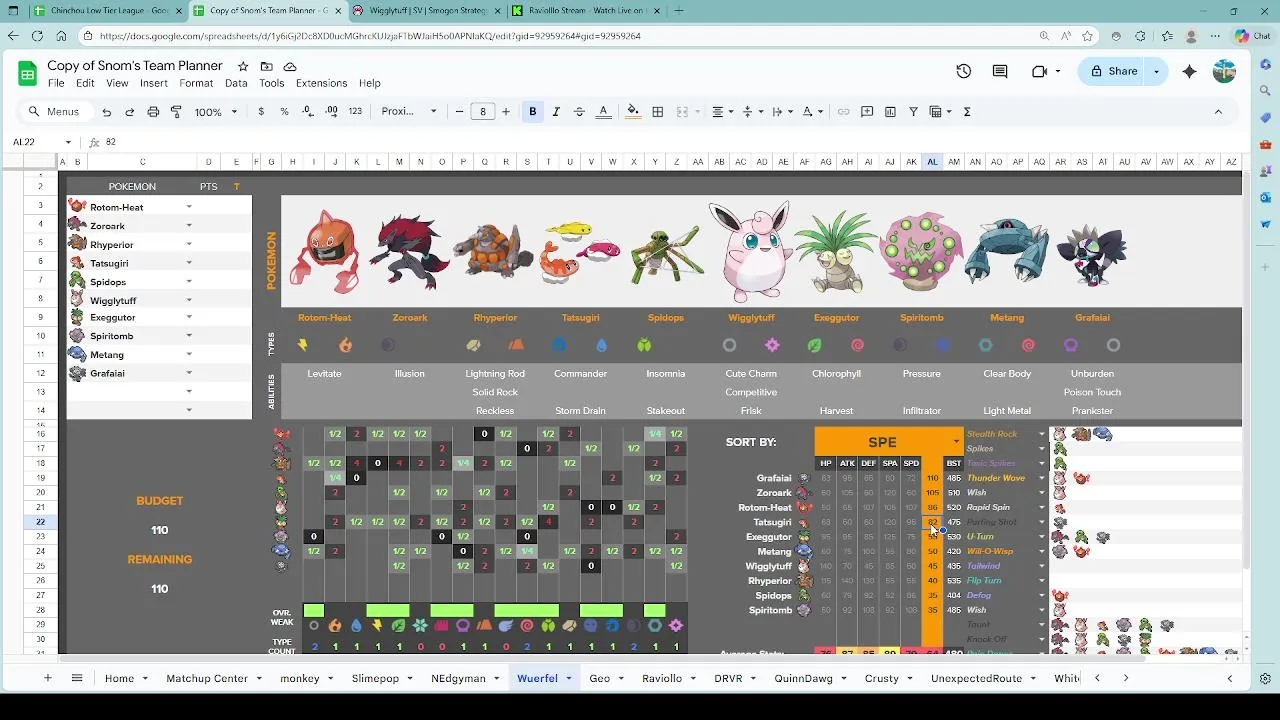The image size is (1280, 720).
Task: Redo action in Sheets toolbar
Action: pos(129,112)
